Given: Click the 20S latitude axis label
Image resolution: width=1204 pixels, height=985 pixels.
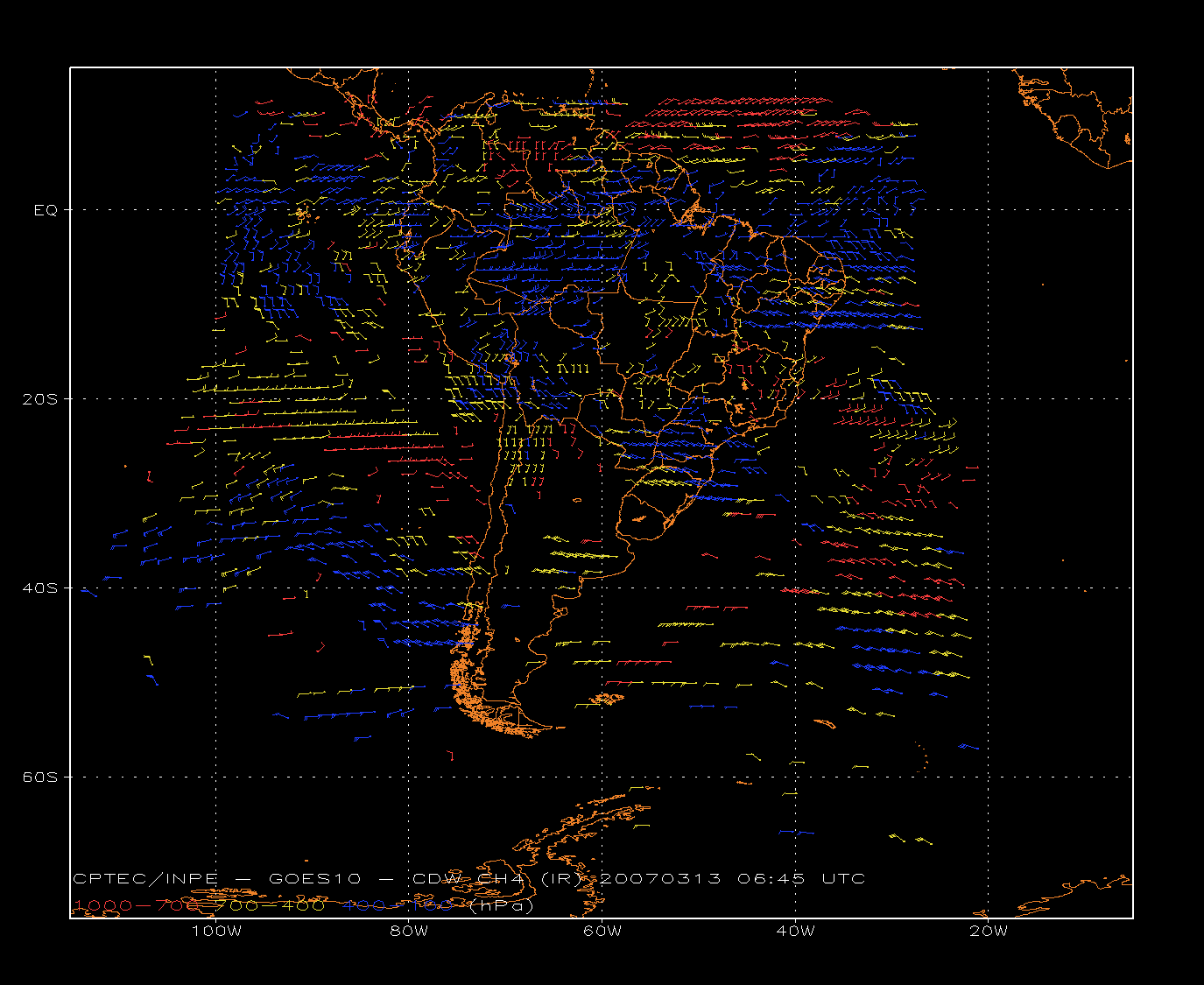Looking at the screenshot, I should tap(40, 399).
